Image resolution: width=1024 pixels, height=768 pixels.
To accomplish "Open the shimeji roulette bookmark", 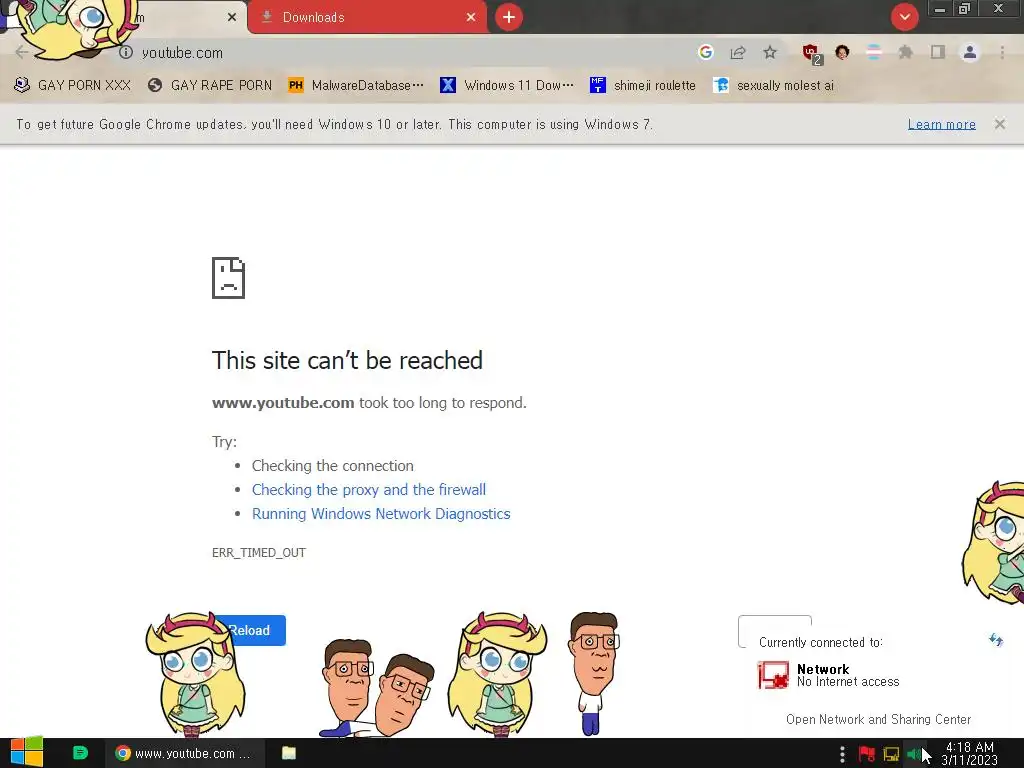I will point(643,86).
